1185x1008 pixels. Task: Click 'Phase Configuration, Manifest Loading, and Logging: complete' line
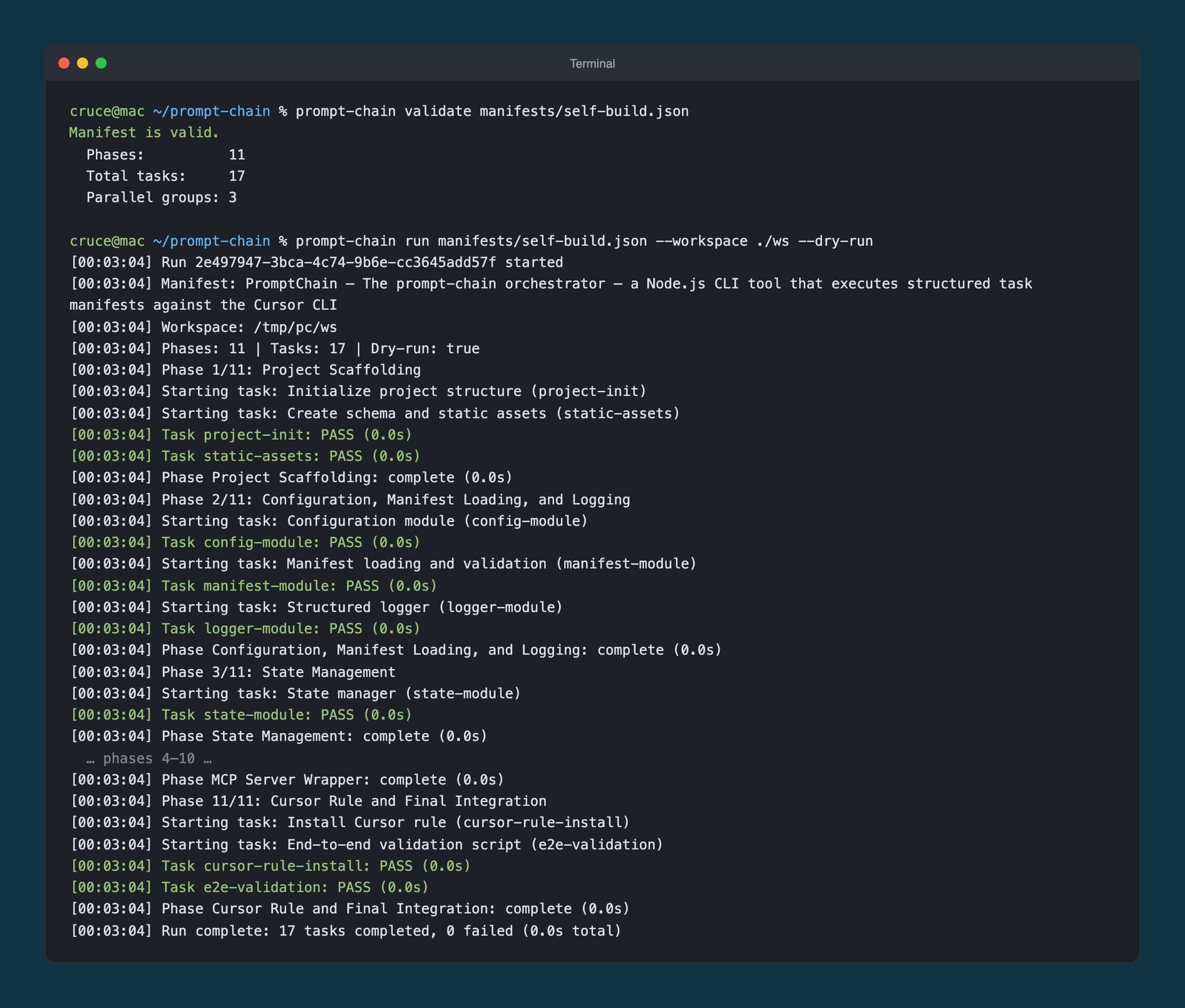tap(396, 650)
